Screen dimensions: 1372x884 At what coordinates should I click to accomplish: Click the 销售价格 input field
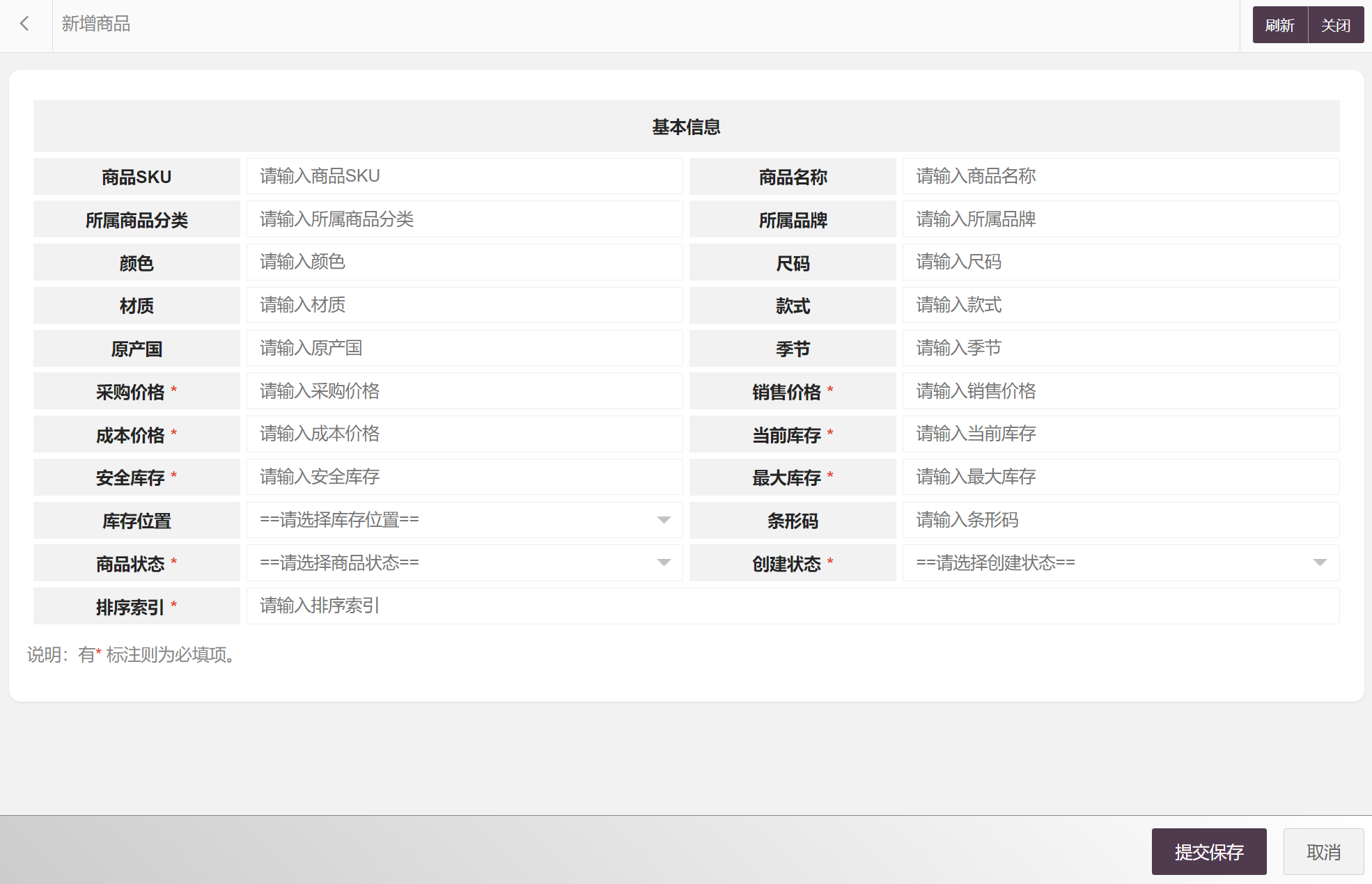pyautogui.click(x=1120, y=391)
